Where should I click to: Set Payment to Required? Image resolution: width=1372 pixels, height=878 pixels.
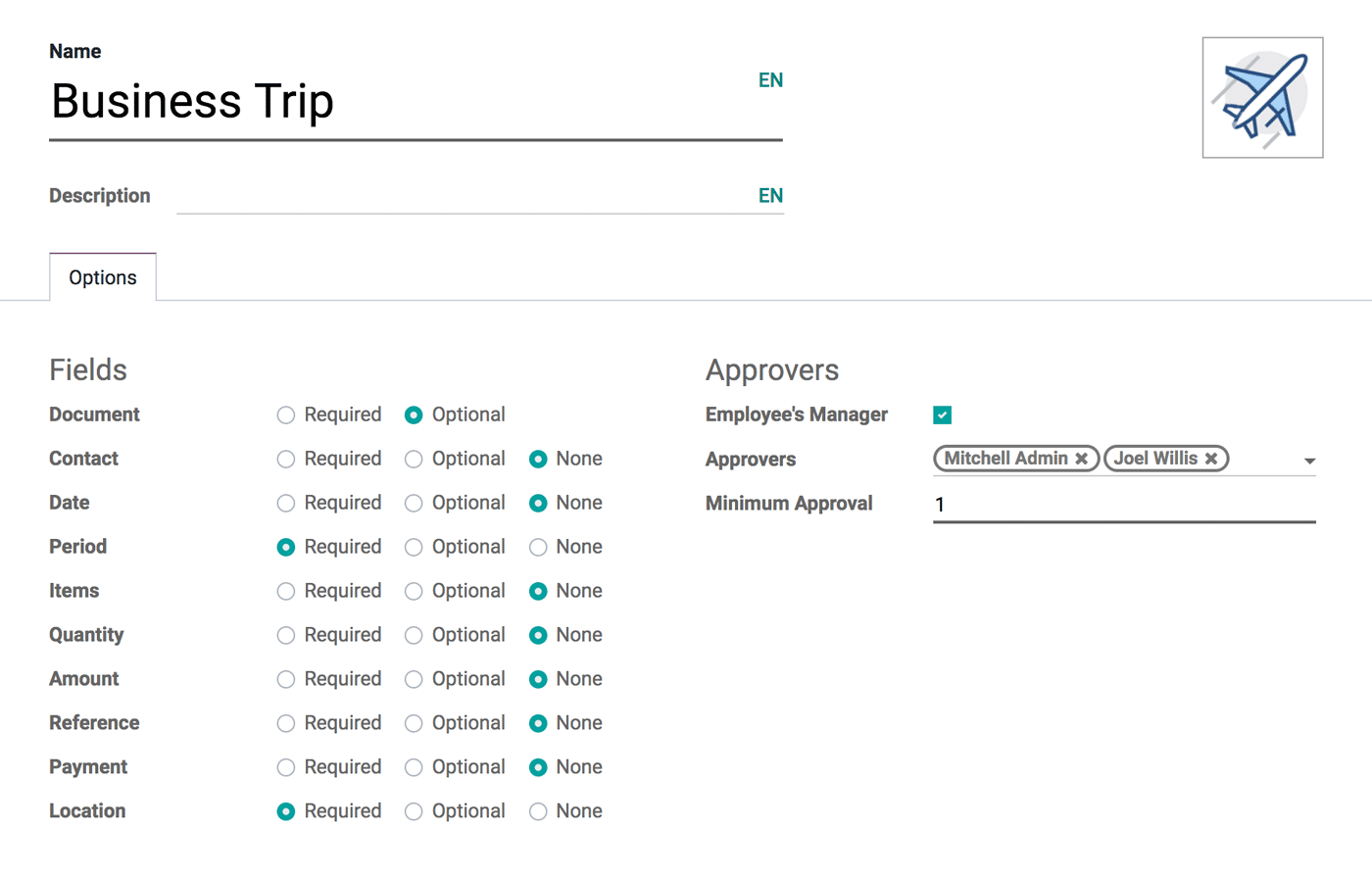[285, 767]
